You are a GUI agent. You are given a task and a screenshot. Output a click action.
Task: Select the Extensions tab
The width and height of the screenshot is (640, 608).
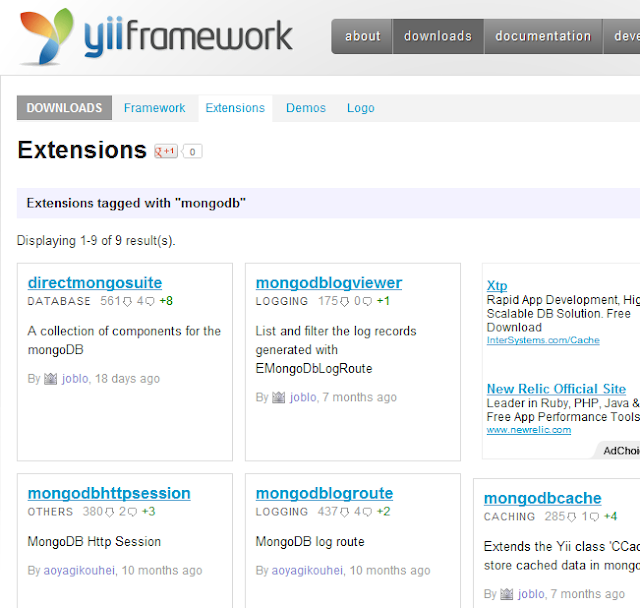235,108
